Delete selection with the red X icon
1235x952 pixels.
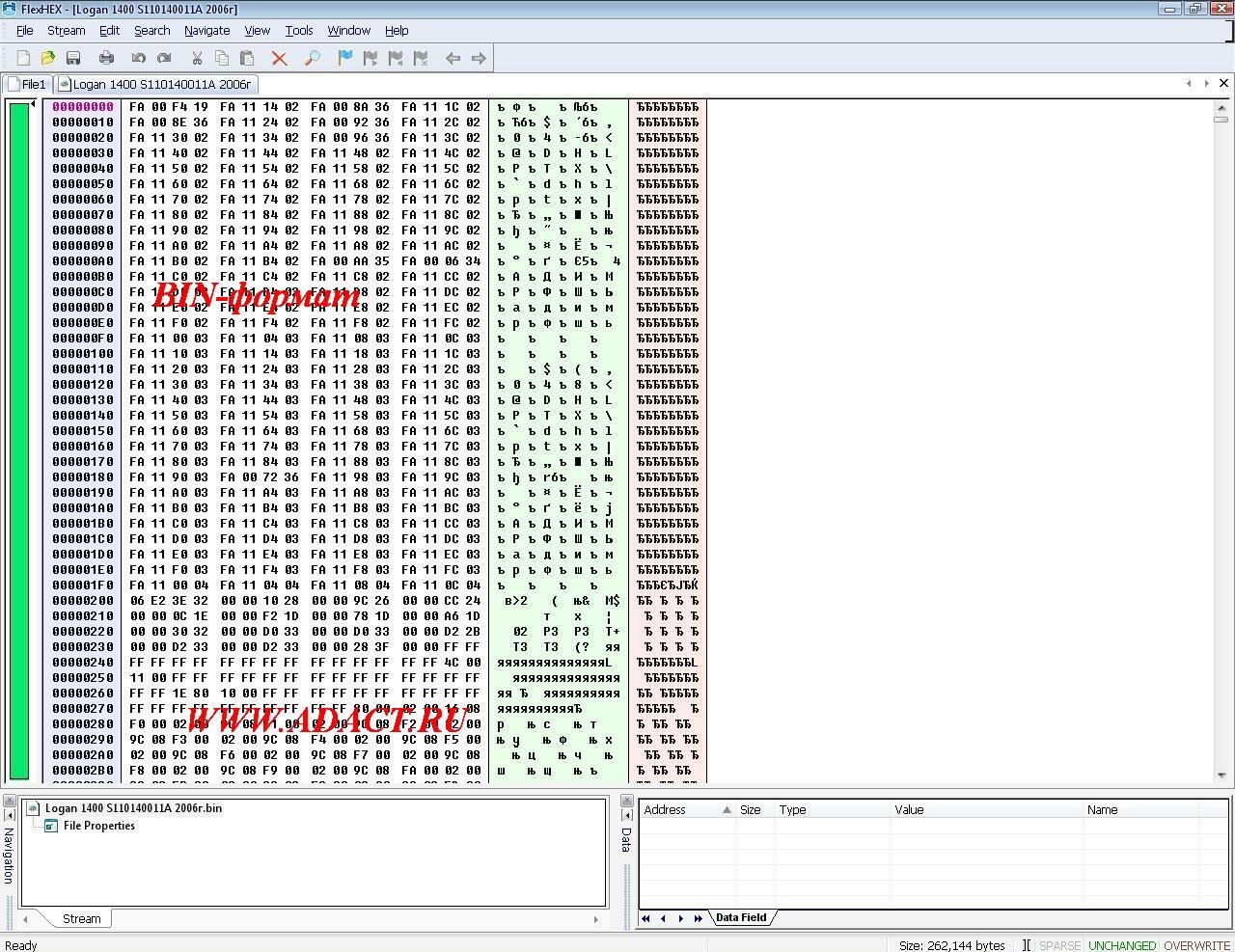tap(280, 58)
